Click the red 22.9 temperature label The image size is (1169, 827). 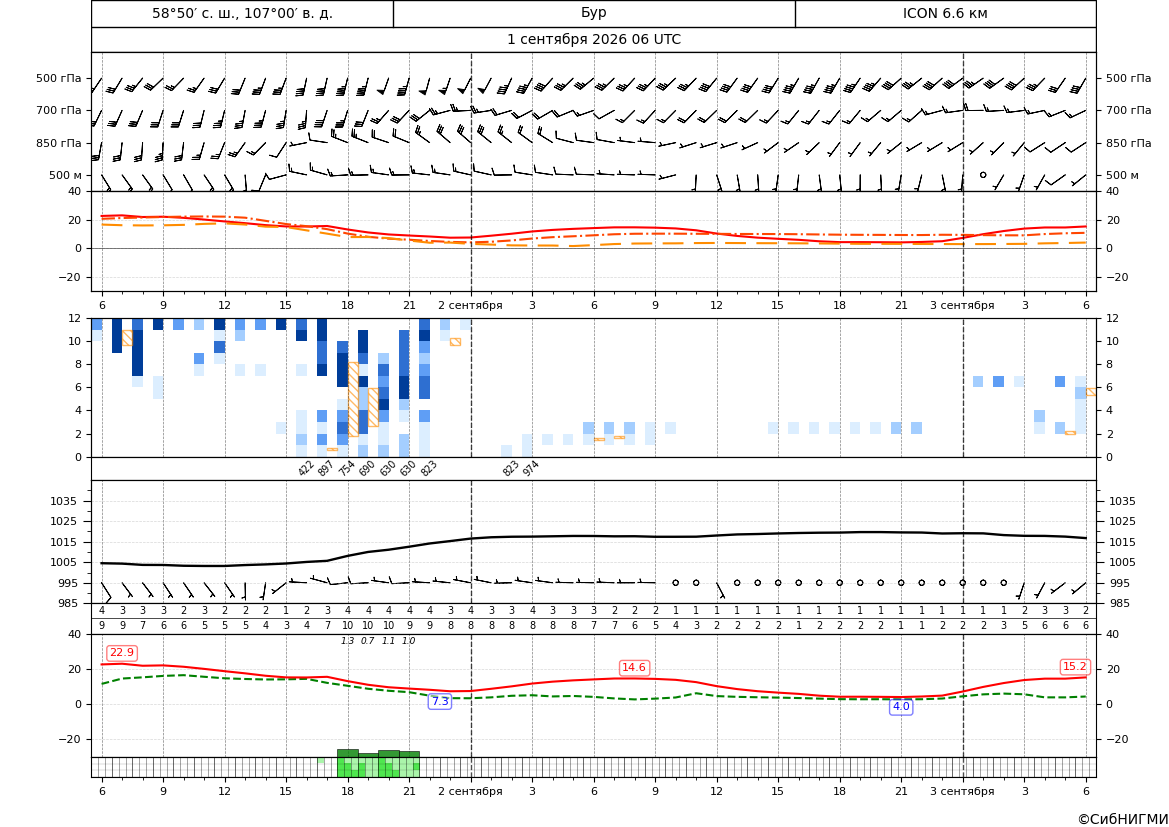pos(122,653)
